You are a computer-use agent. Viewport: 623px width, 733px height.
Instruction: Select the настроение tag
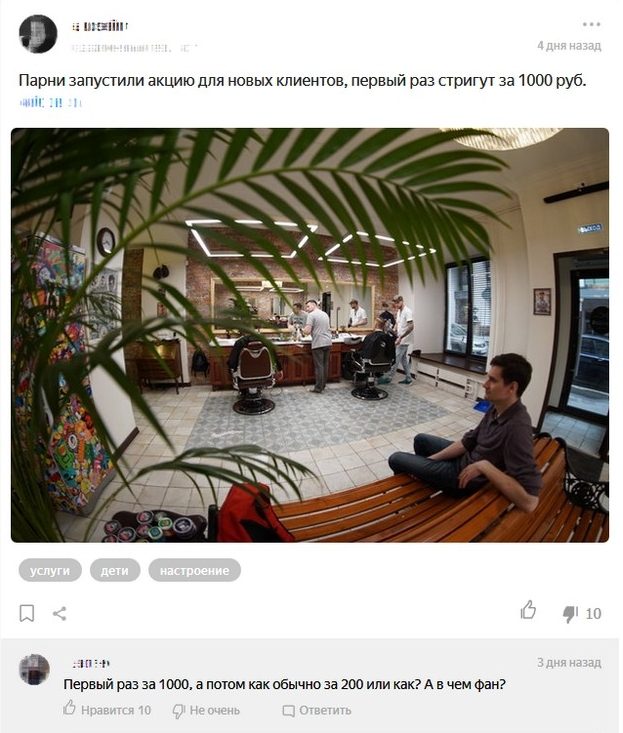point(194,570)
